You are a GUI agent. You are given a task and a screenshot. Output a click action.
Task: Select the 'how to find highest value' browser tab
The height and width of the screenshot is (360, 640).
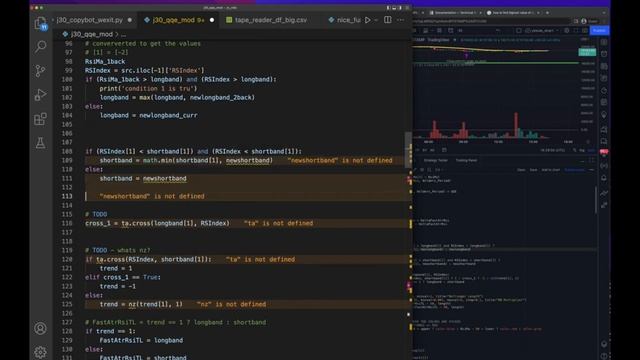pyautogui.click(x=512, y=13)
